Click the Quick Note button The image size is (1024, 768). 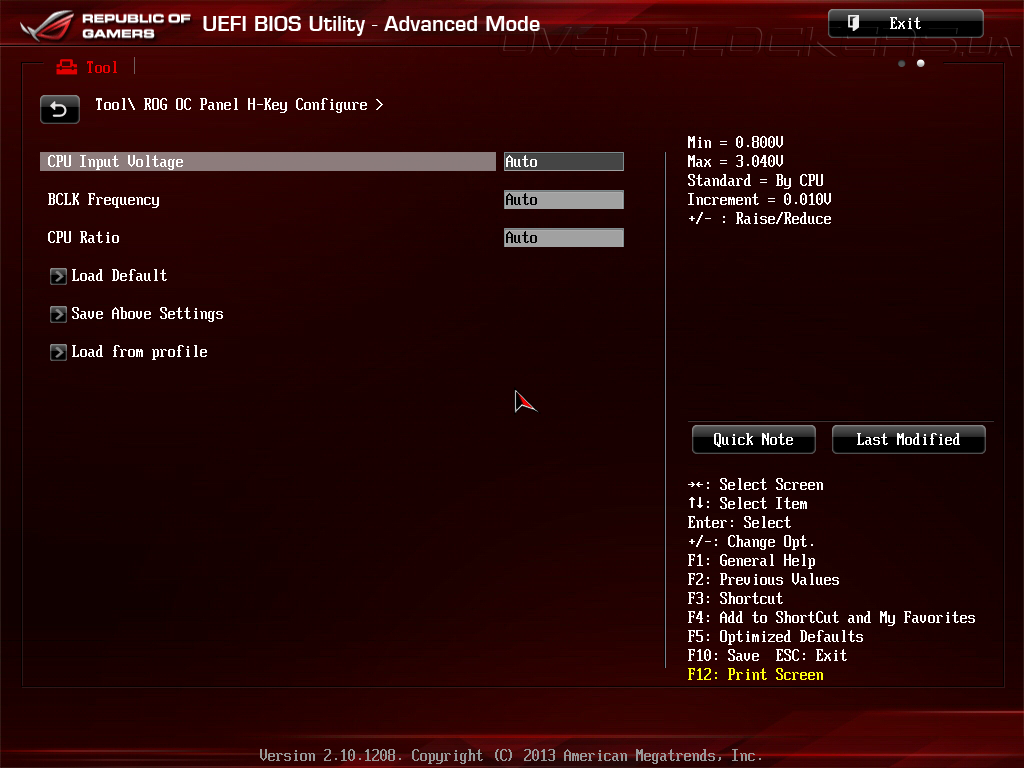pyautogui.click(x=754, y=440)
